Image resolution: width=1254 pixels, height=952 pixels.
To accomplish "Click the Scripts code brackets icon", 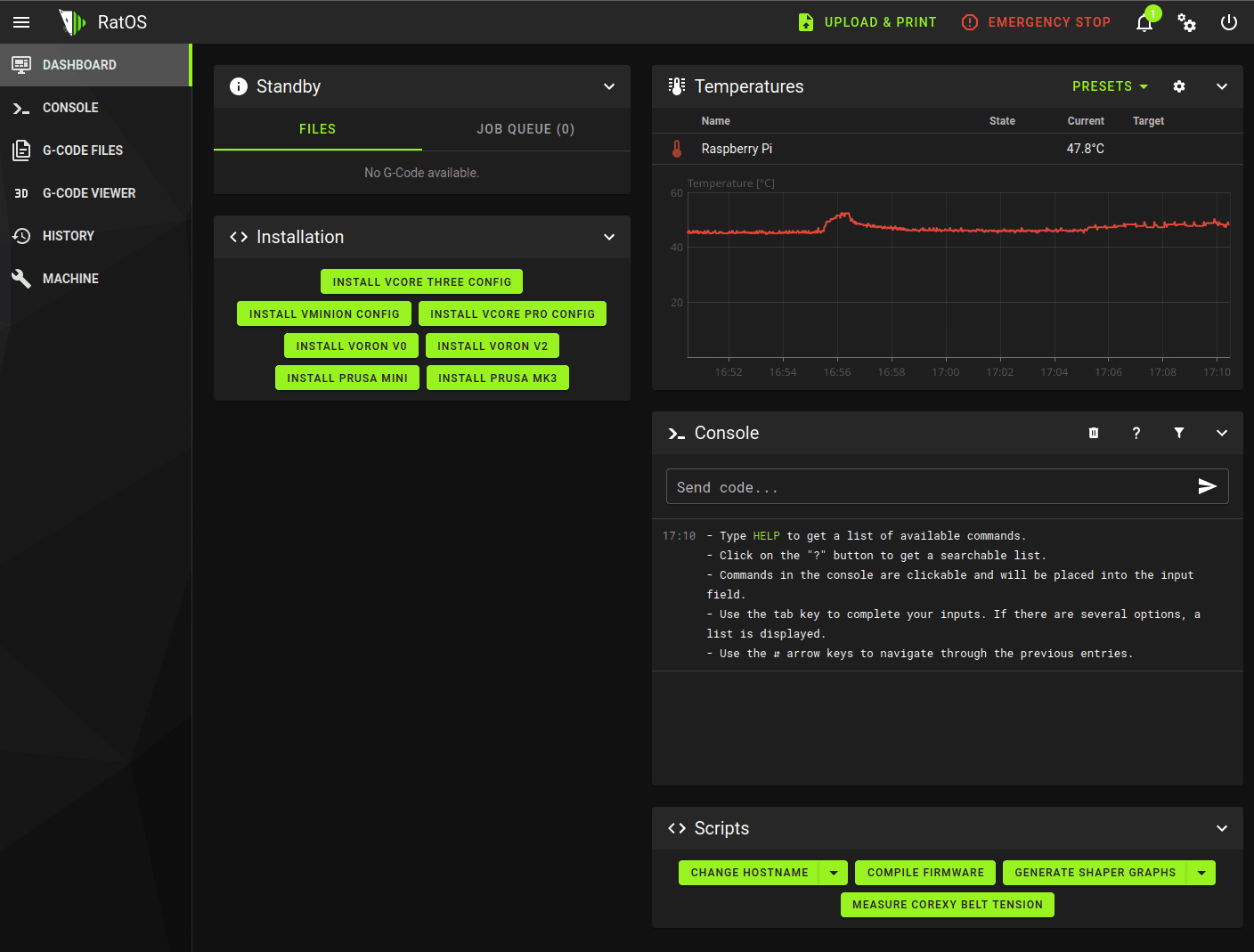I will point(677,828).
